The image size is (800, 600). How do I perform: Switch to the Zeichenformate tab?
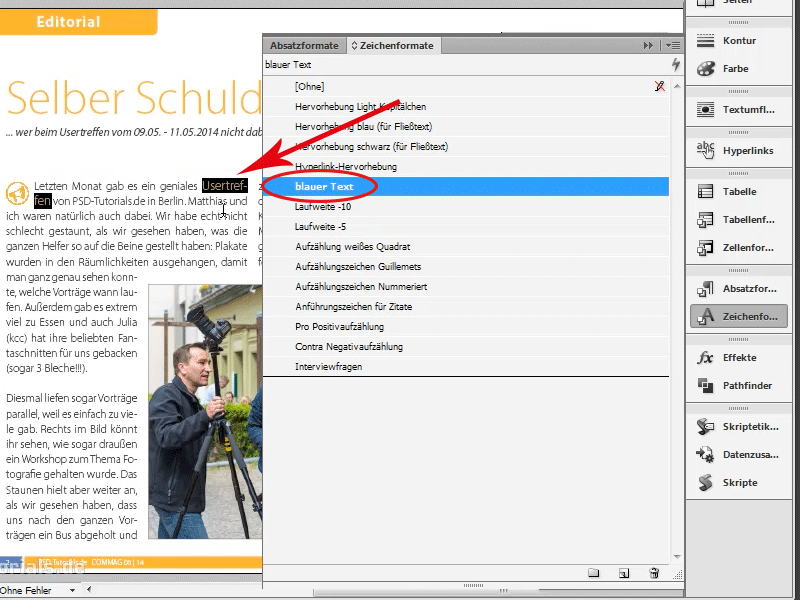(x=393, y=45)
